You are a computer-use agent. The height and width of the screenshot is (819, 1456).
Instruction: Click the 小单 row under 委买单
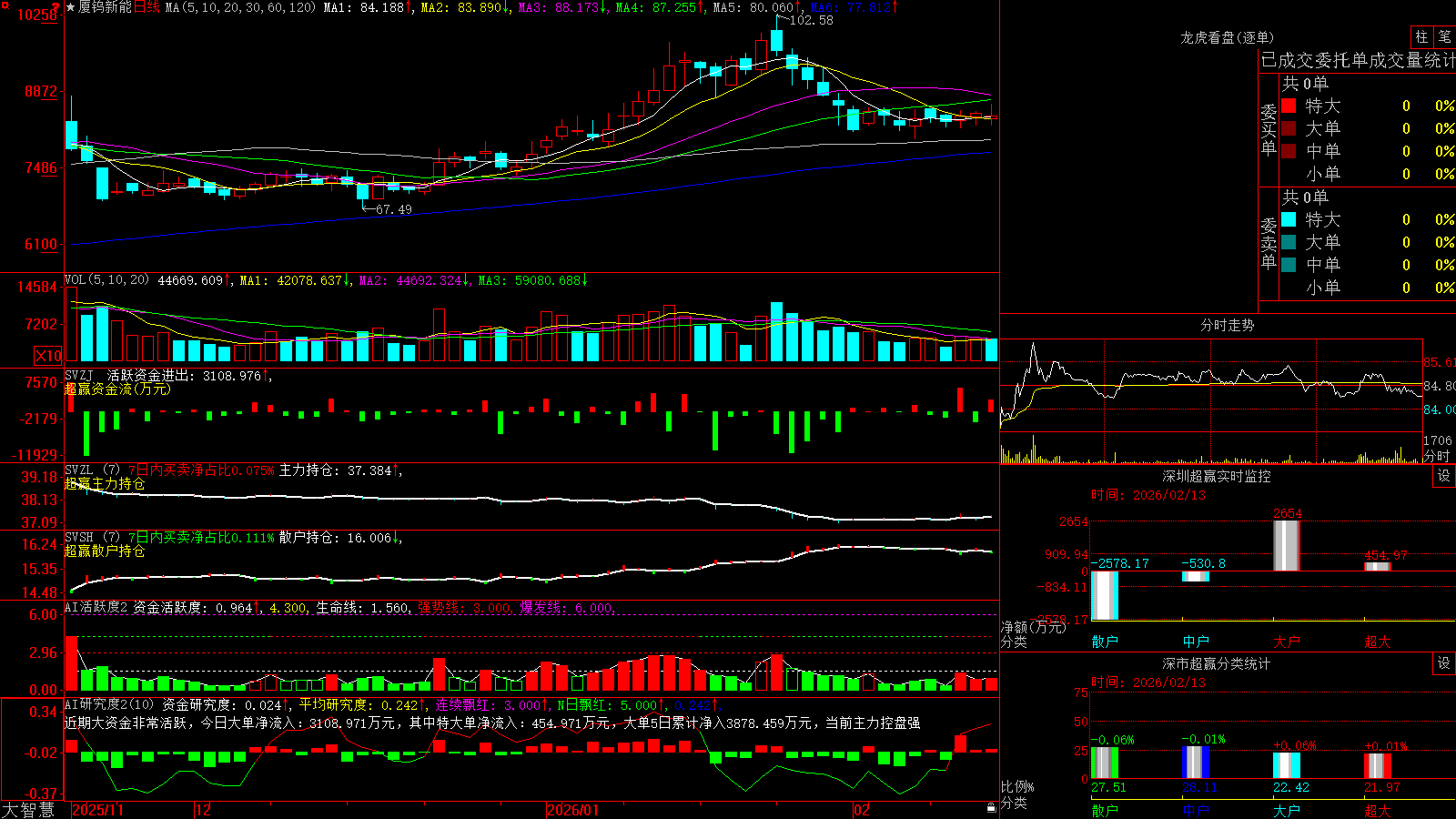pyautogui.click(x=1368, y=174)
